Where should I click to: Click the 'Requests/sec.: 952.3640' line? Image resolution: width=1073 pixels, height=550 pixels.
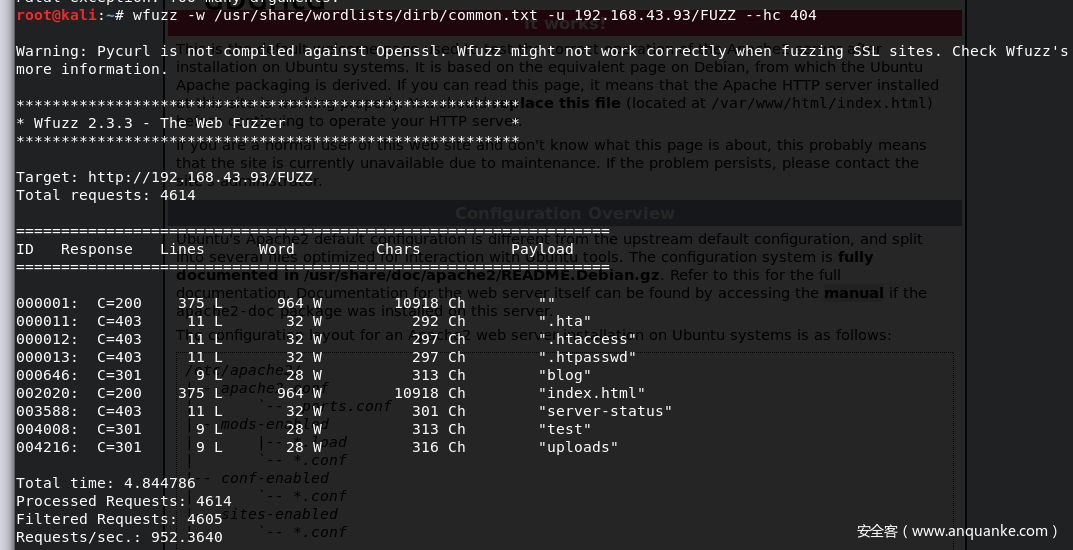coord(119,537)
